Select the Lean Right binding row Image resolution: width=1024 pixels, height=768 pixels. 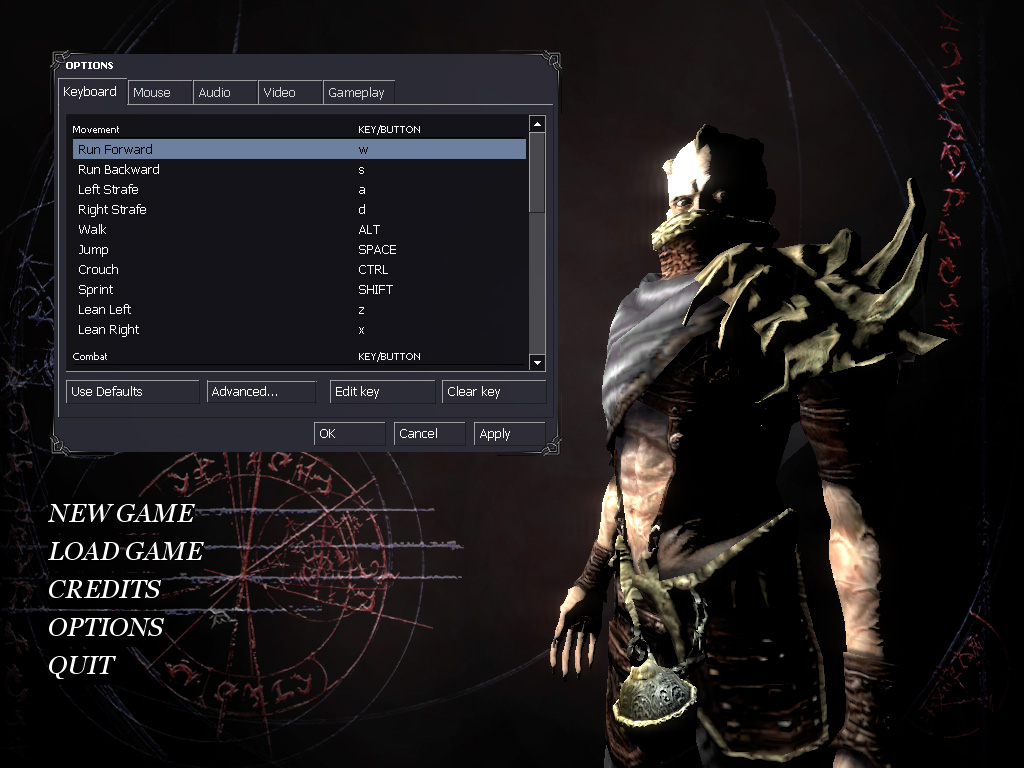(x=299, y=330)
